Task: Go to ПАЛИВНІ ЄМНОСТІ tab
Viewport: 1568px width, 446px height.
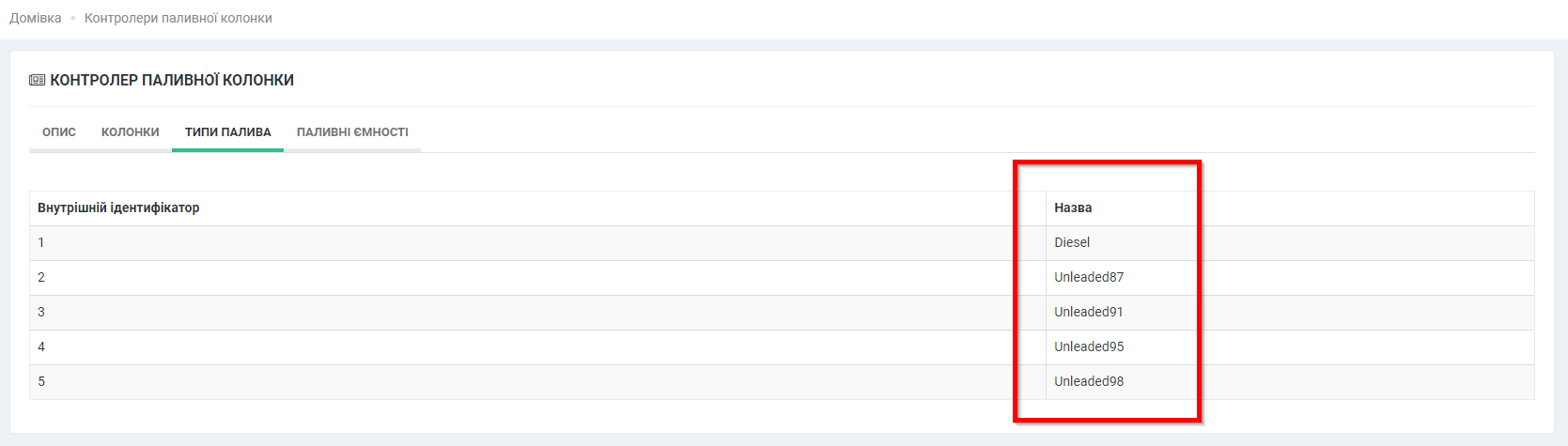Action: click(x=352, y=132)
